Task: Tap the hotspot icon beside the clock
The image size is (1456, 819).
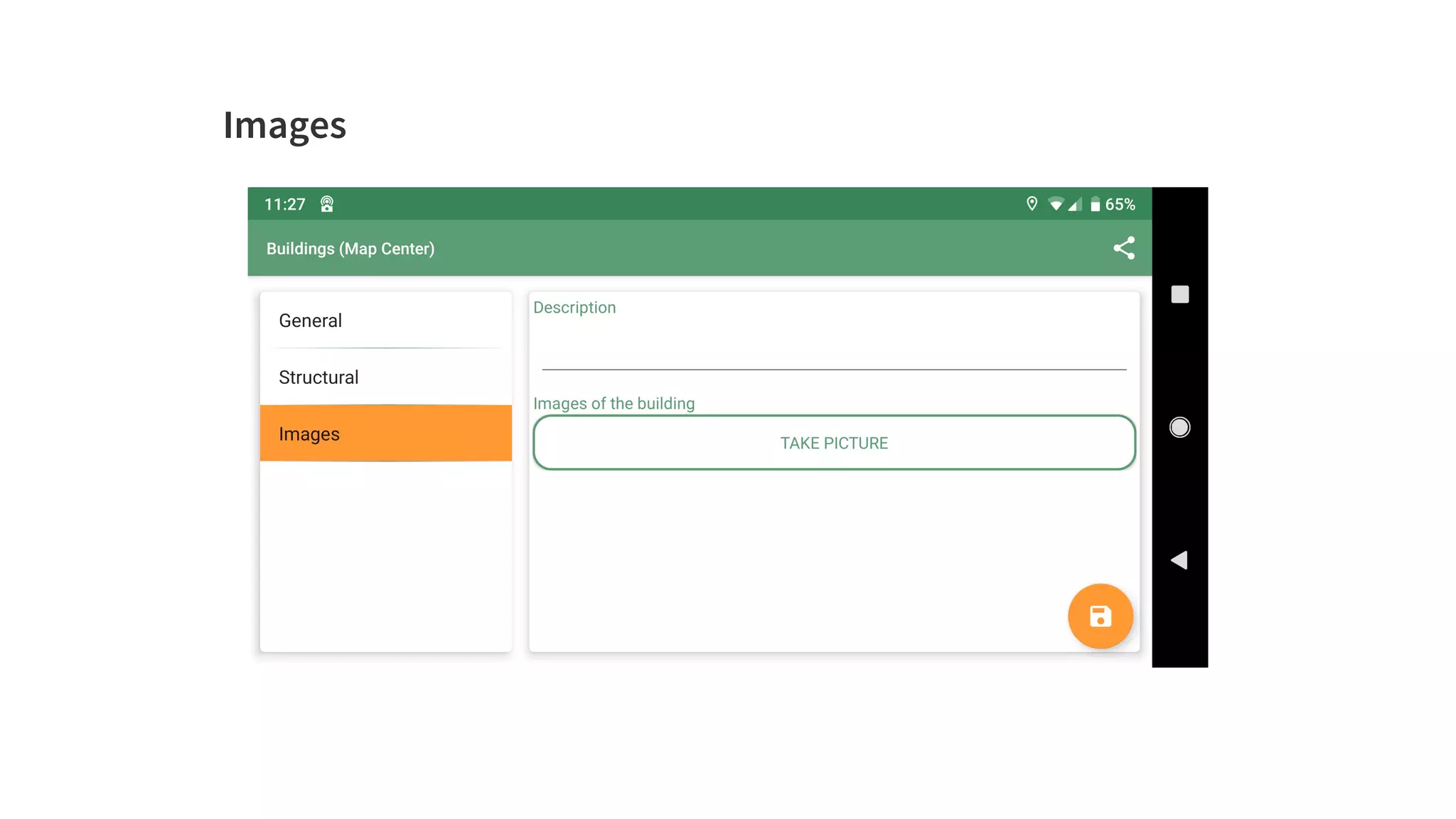Action: (x=327, y=205)
